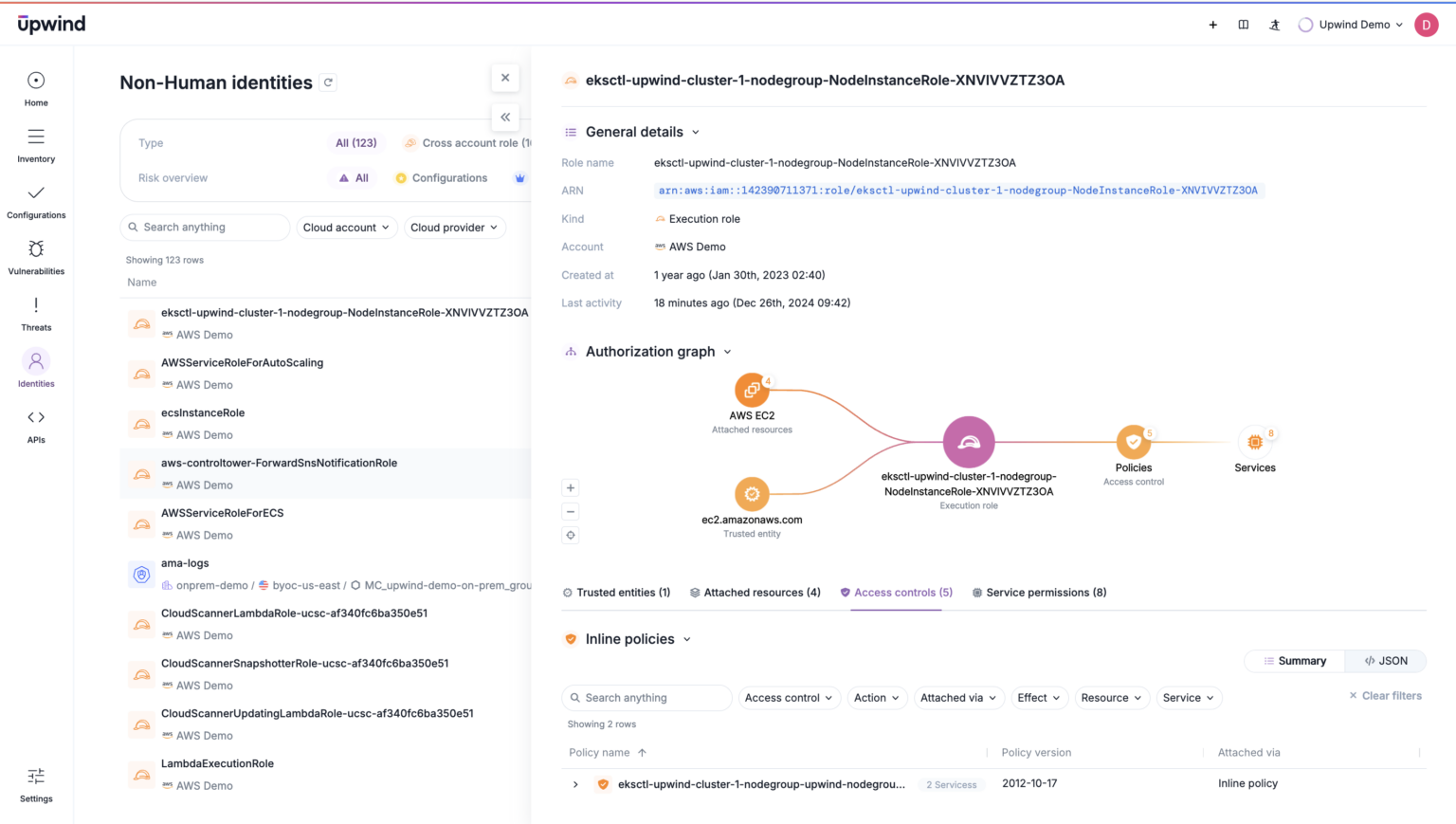Image resolution: width=1456 pixels, height=824 pixels.
Task: Open the Cloud provider filter dropdown
Action: coord(454,227)
